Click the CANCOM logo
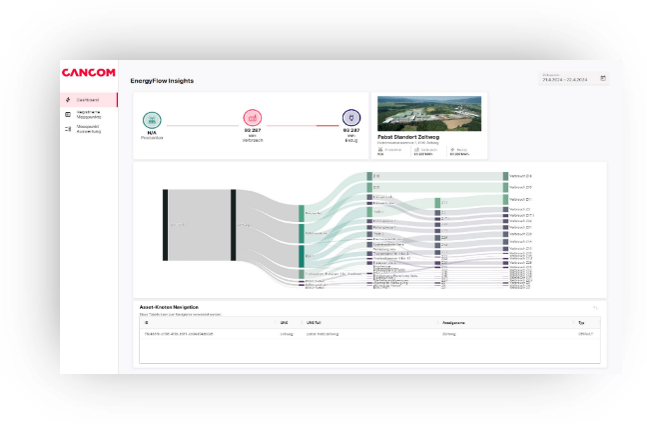This screenshot has height=424, width=647. click(x=88, y=73)
